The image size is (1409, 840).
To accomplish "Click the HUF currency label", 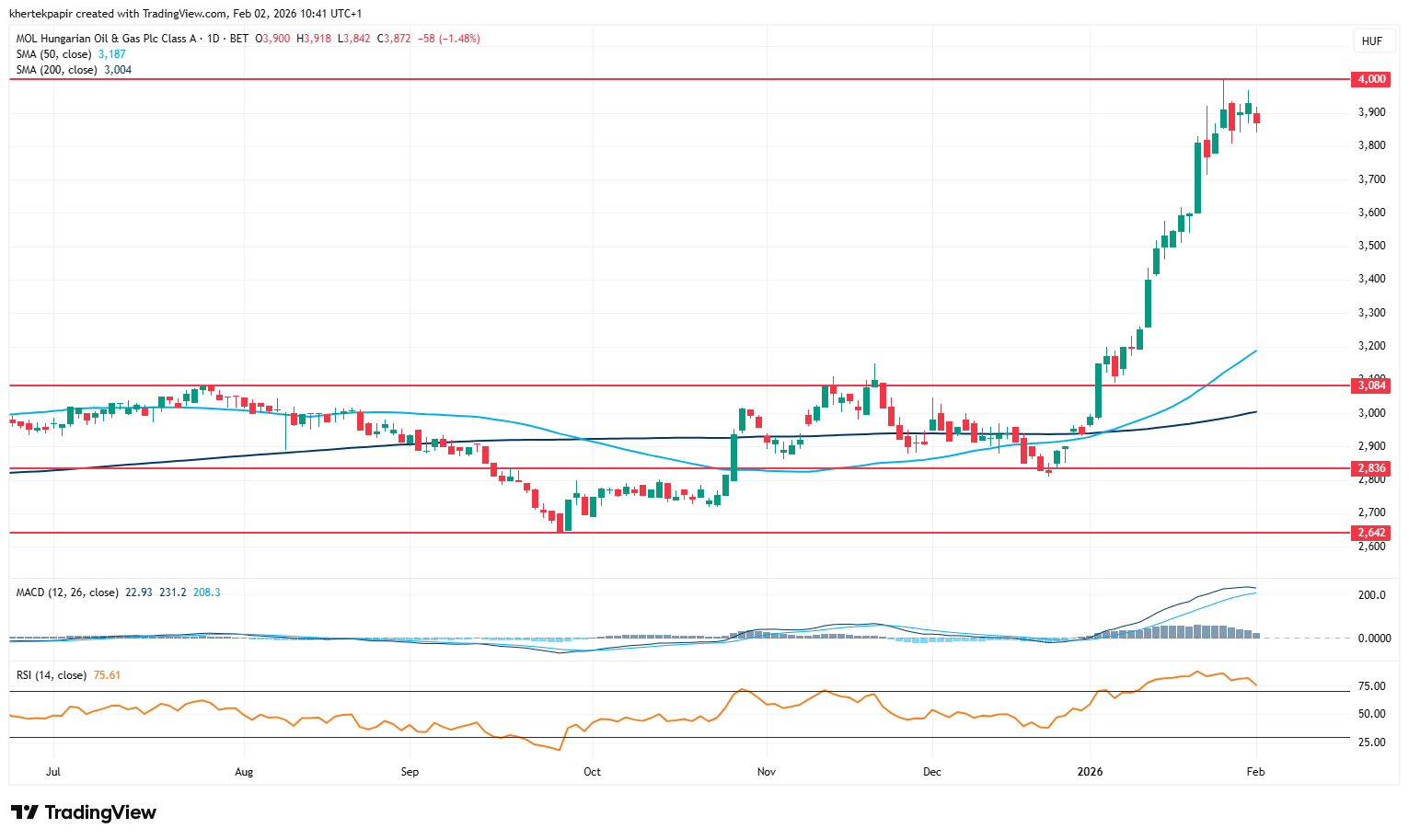I will (x=1371, y=41).
